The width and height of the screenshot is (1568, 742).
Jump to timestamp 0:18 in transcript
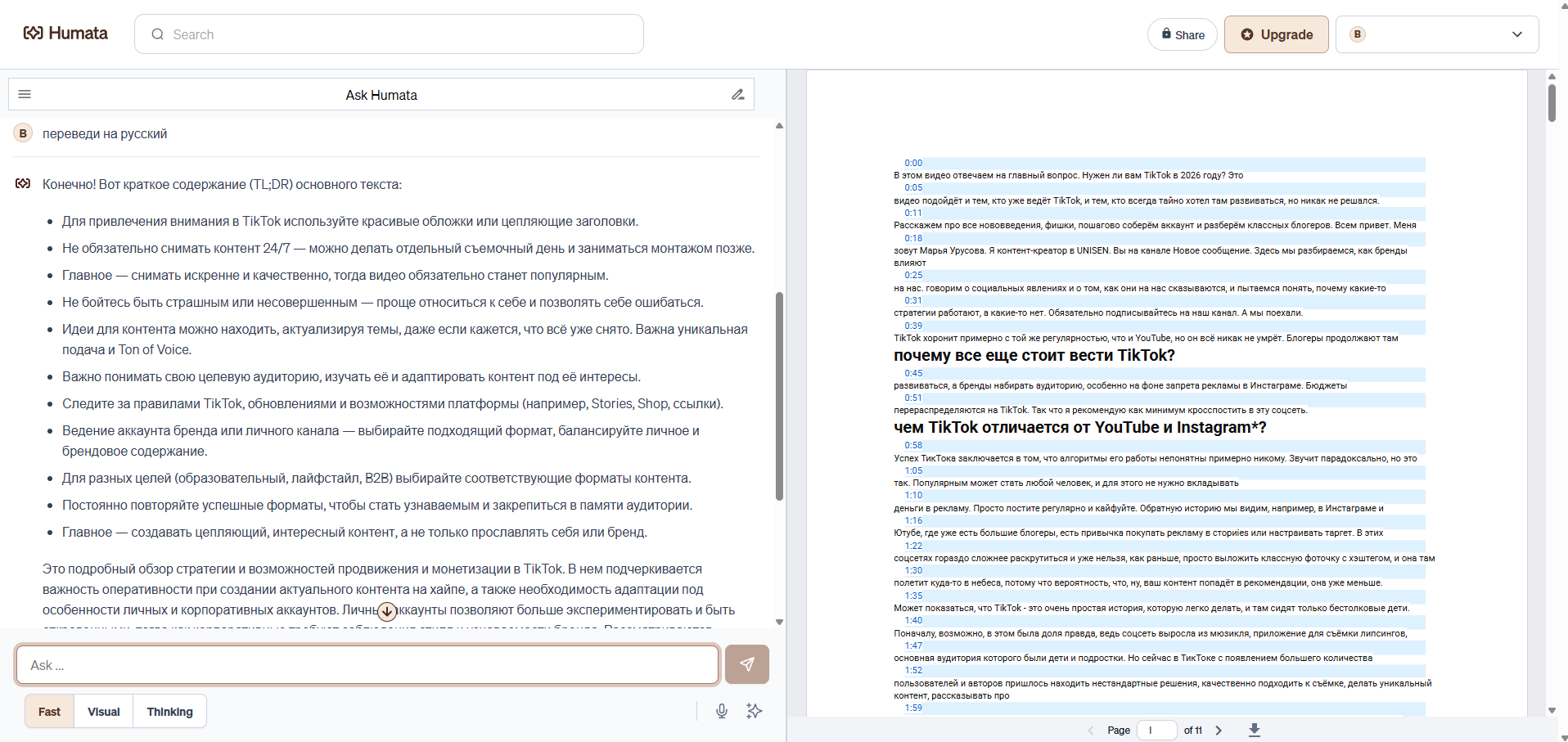(x=913, y=238)
